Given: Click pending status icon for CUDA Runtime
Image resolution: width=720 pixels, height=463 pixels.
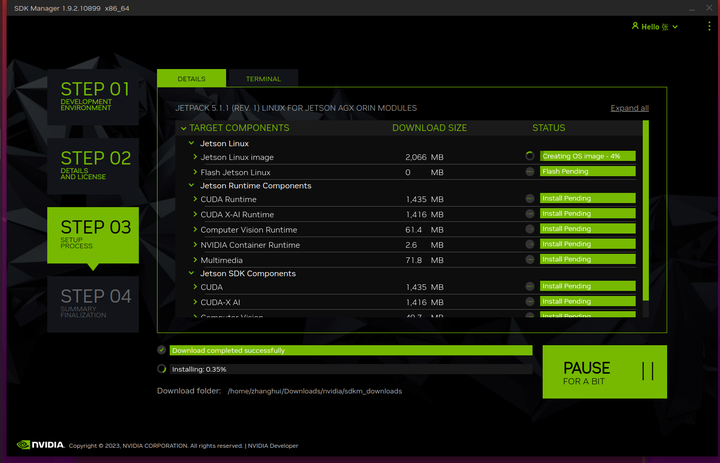Looking at the screenshot, I should (530, 198).
